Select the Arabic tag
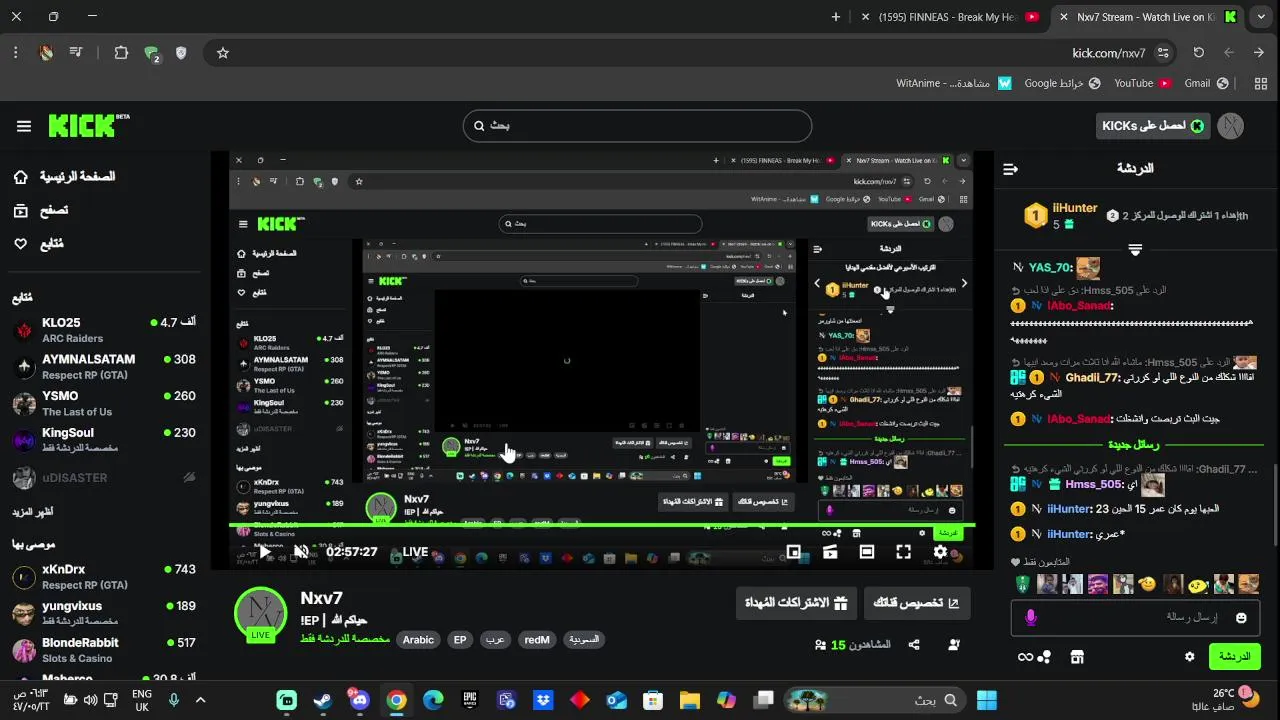Viewport: 1280px width, 720px height. pyautogui.click(x=418, y=640)
